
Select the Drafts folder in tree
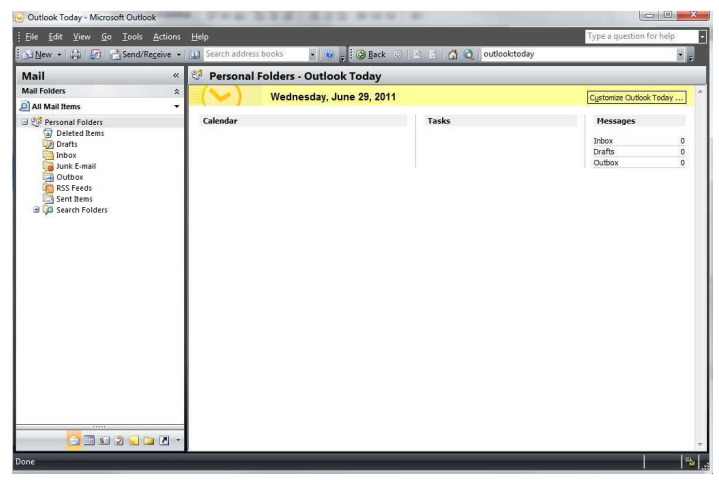66,144
